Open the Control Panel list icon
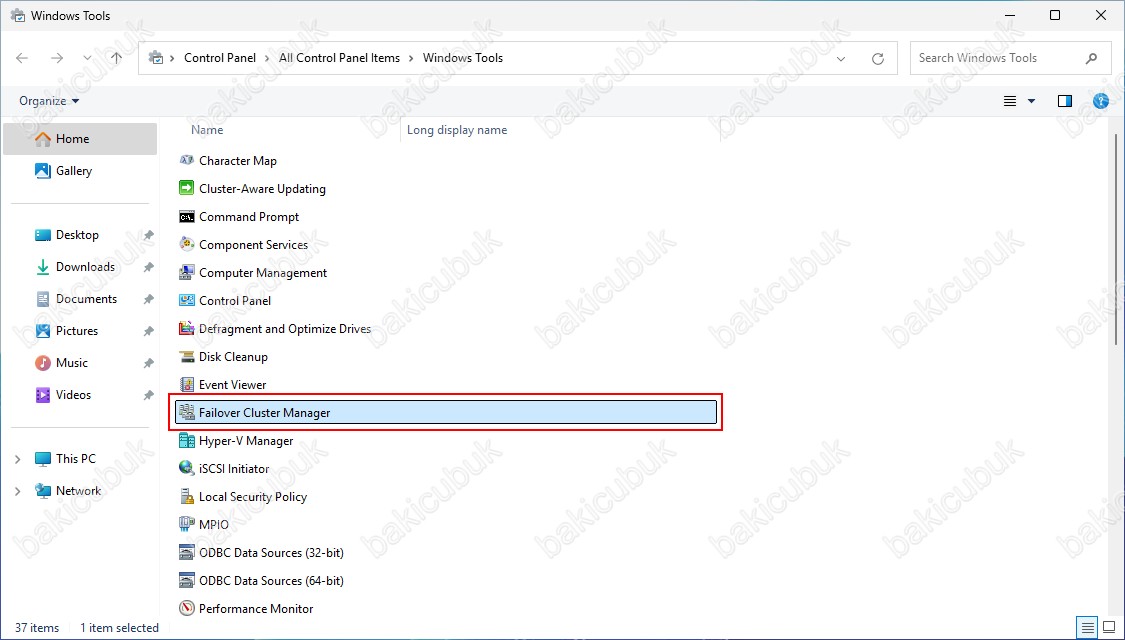Screen dimensions: 1125x640 coord(187,301)
